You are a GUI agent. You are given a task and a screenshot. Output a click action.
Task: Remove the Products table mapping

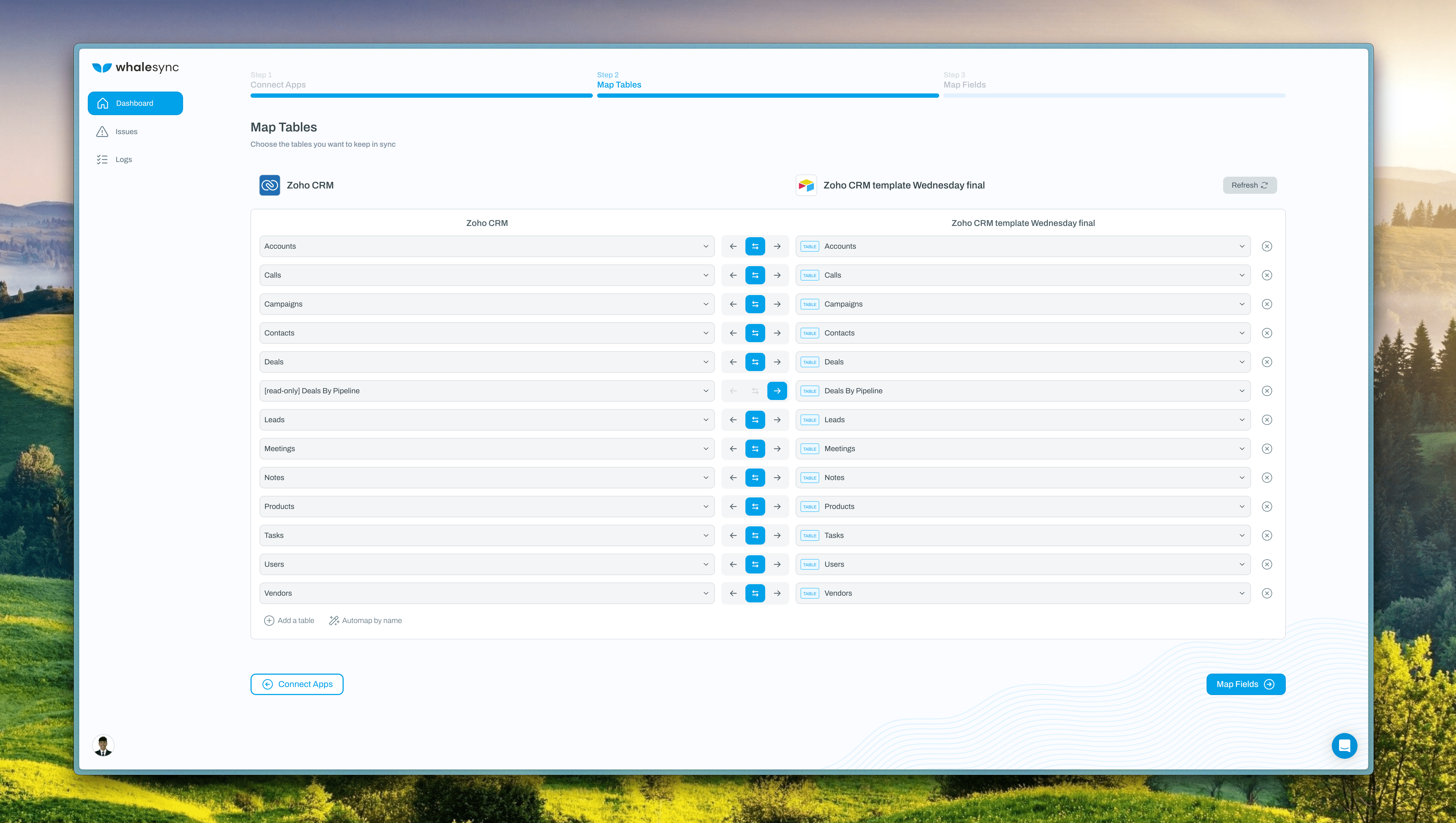click(1267, 507)
